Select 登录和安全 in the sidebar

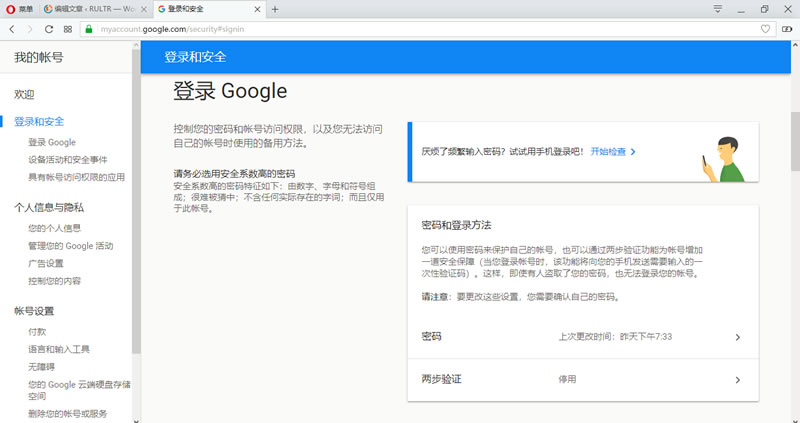[x=39, y=121]
